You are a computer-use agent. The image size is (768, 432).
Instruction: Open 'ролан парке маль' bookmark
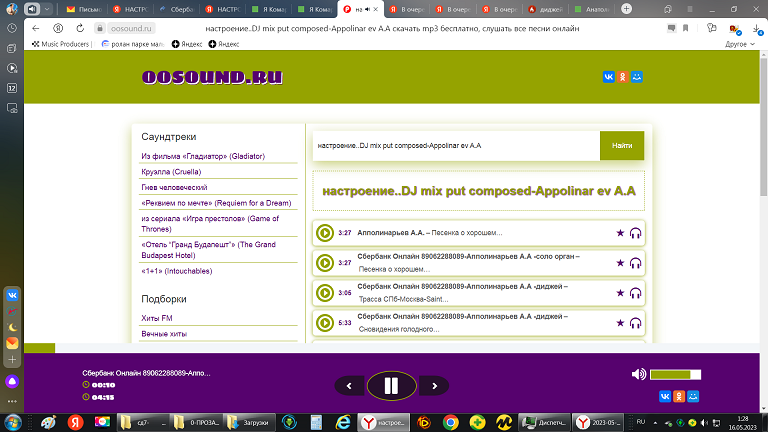(x=133, y=44)
